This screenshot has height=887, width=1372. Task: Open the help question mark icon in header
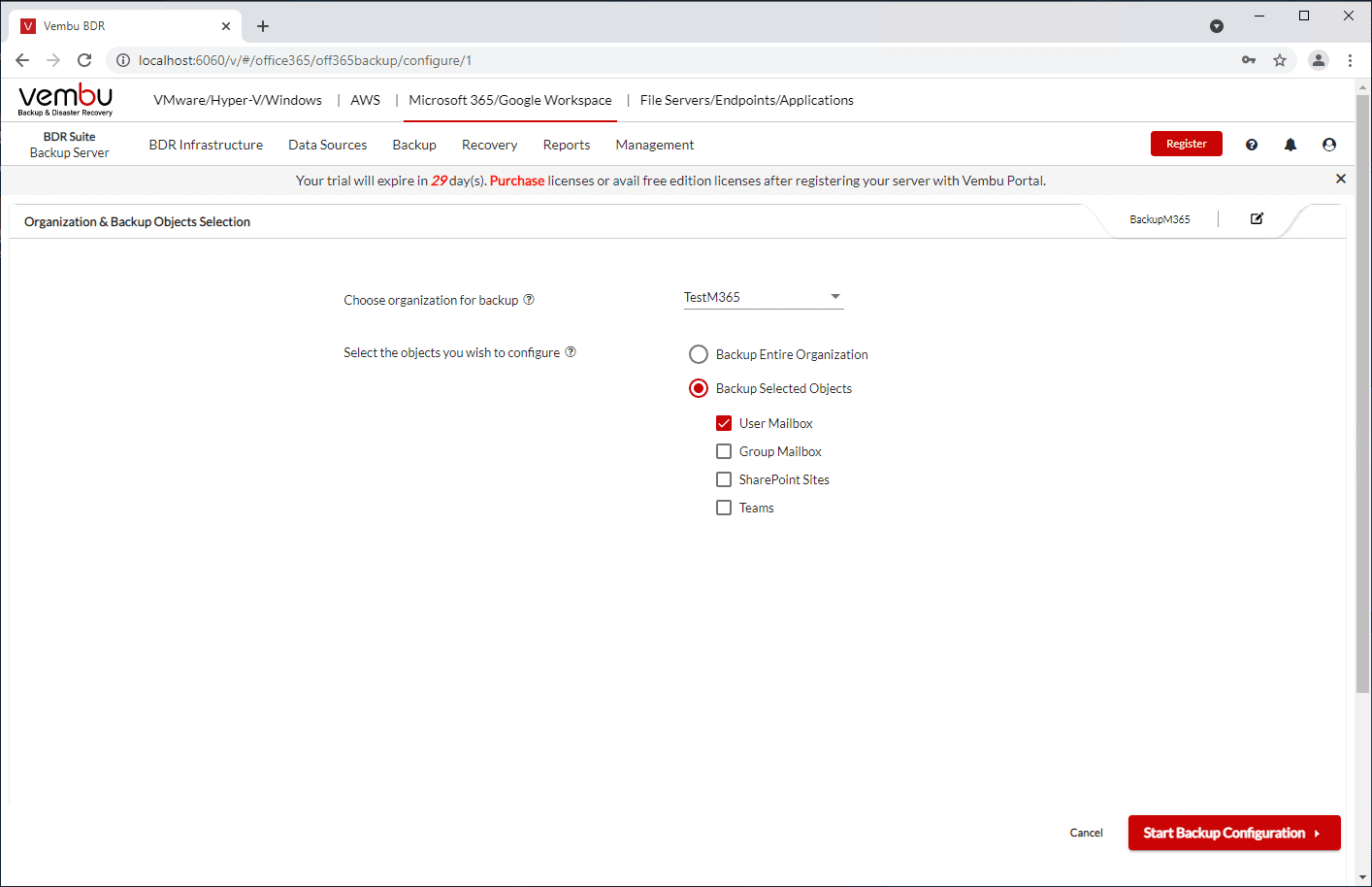pyautogui.click(x=1252, y=145)
